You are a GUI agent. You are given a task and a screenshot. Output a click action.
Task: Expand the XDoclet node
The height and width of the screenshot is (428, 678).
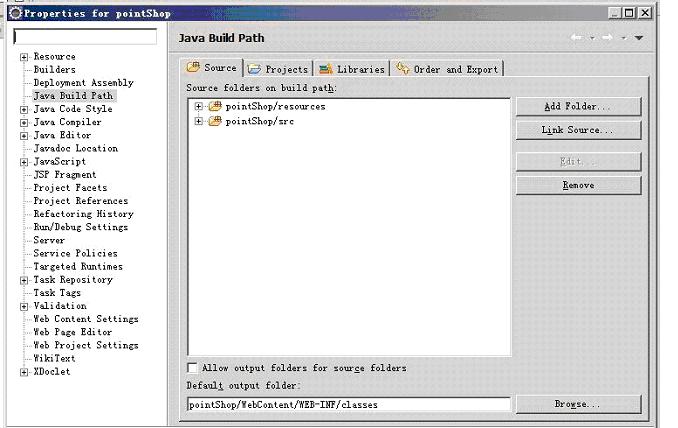pos(24,372)
